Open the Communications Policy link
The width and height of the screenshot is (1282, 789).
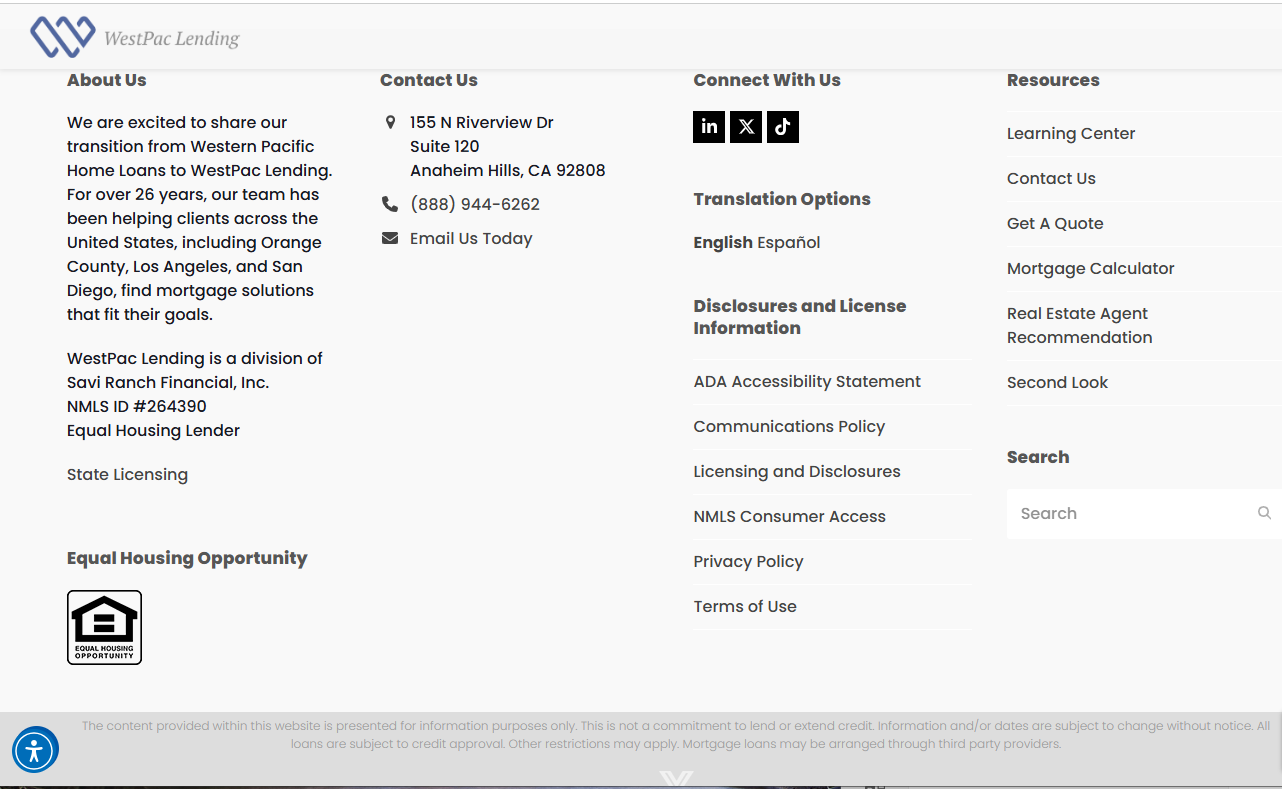click(x=789, y=426)
